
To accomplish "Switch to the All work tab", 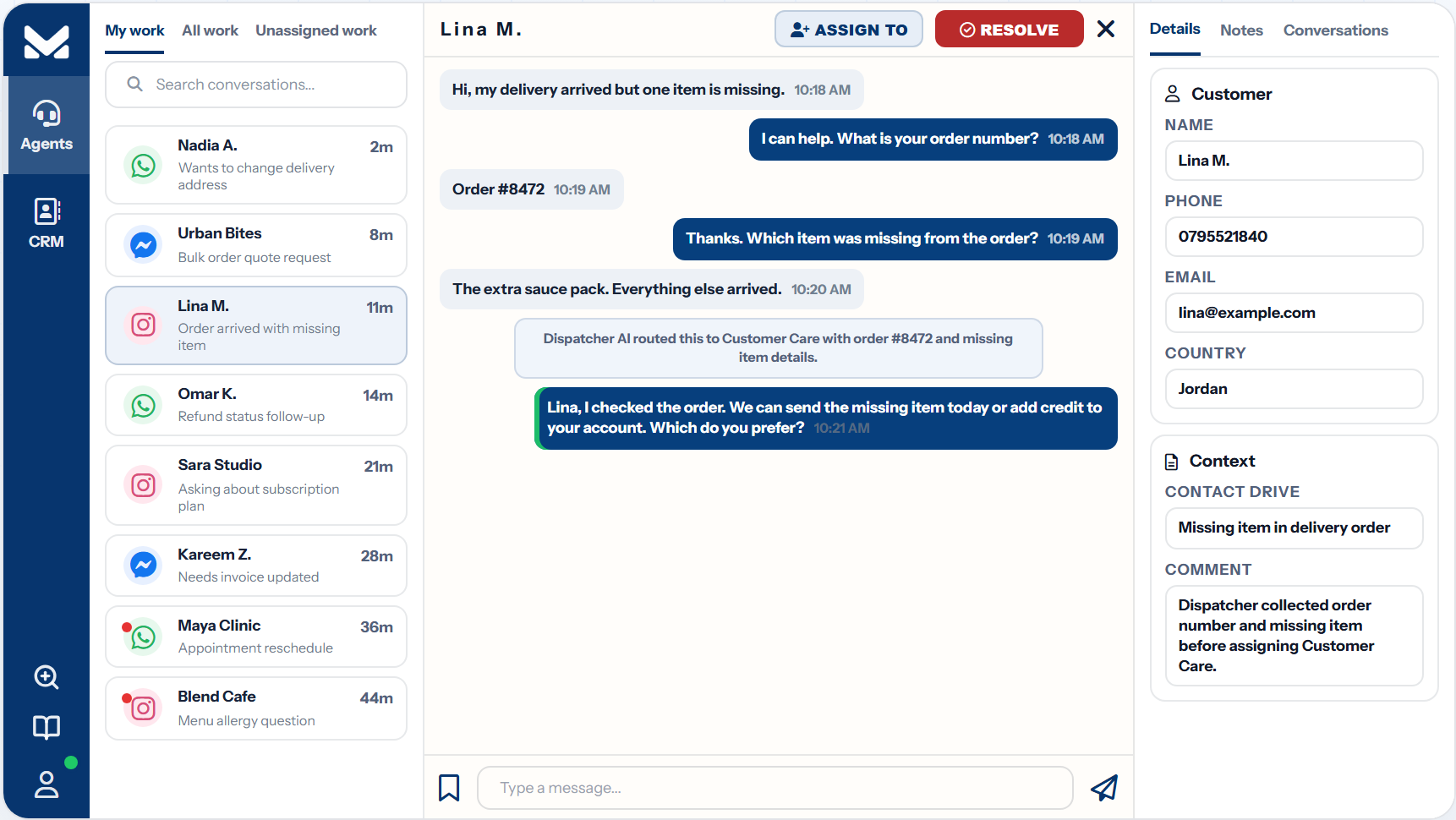I will [x=211, y=30].
